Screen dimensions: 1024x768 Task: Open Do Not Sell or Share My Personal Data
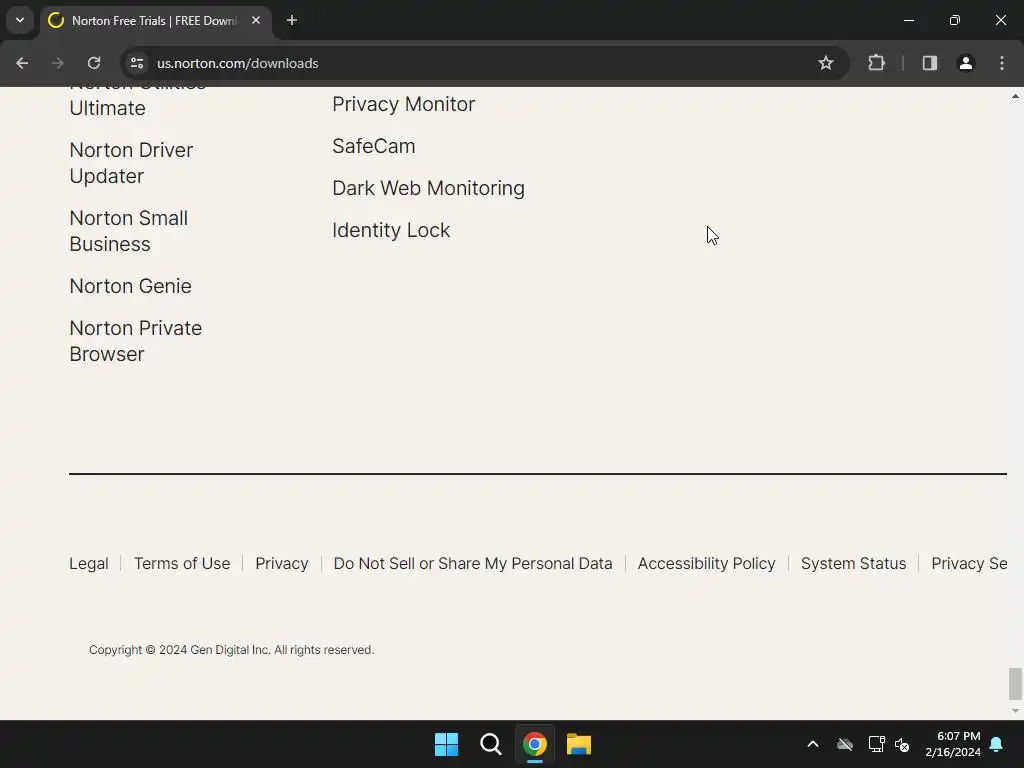[473, 564]
